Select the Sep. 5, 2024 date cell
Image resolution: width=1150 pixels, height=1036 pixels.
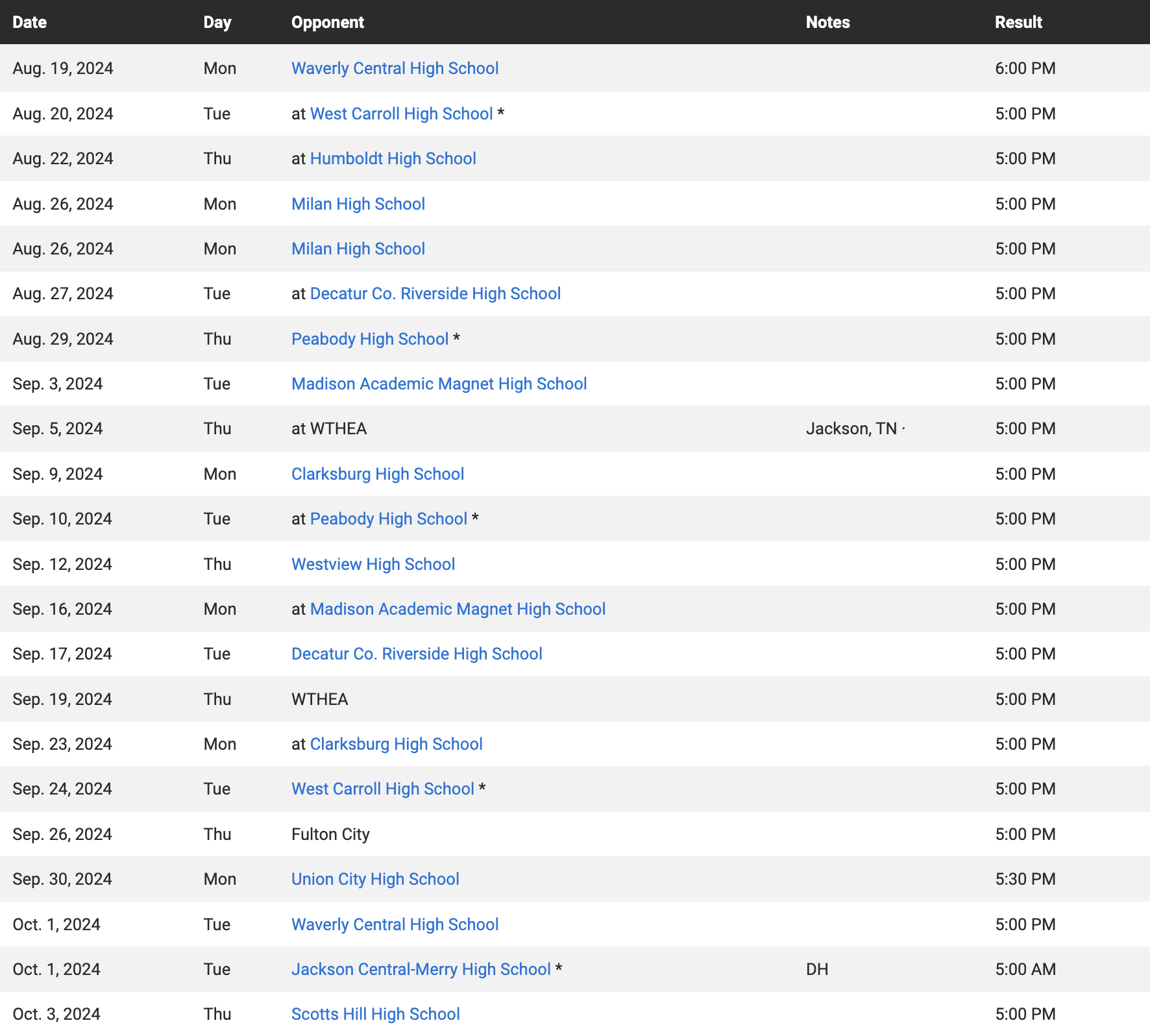pos(58,428)
